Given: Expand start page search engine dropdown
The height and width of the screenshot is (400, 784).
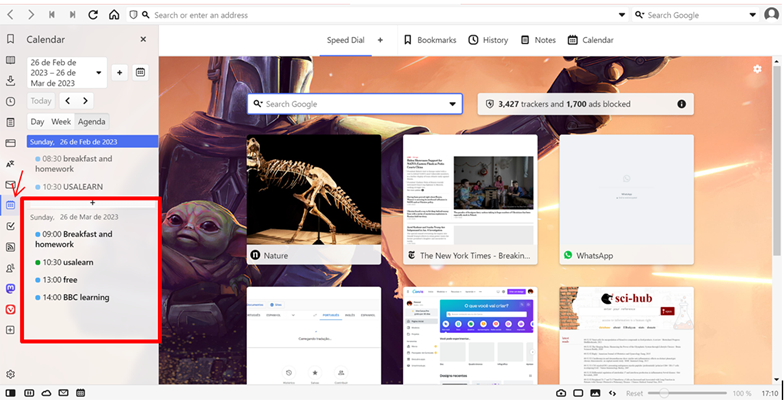Looking at the screenshot, I should (452, 104).
